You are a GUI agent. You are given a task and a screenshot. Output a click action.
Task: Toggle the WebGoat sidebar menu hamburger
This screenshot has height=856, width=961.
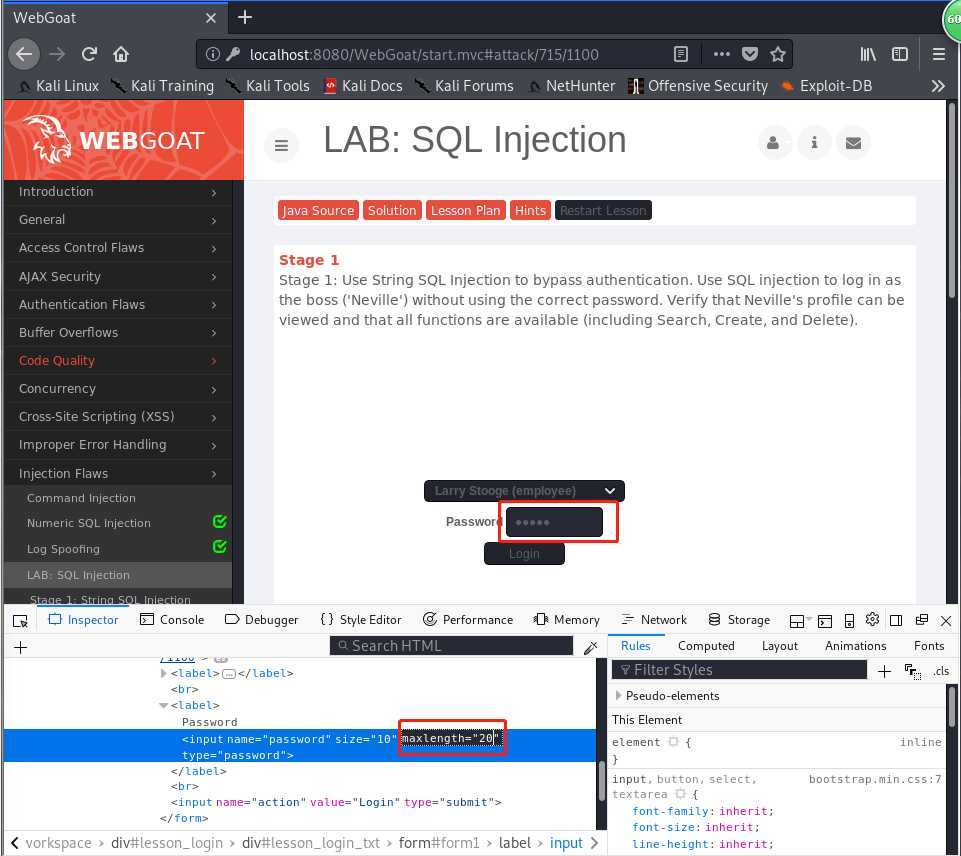(x=281, y=145)
